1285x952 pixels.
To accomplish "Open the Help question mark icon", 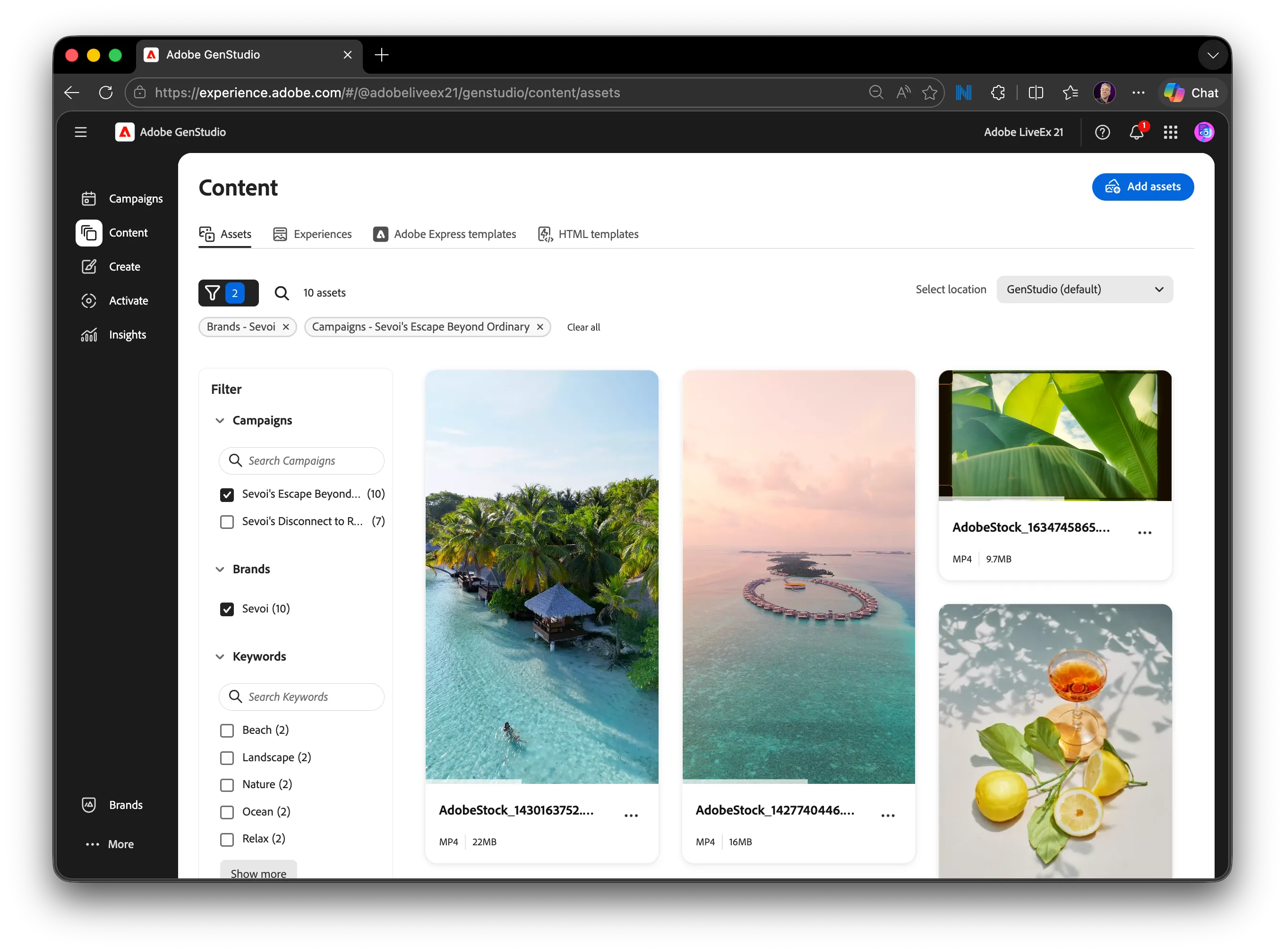I will click(x=1102, y=133).
